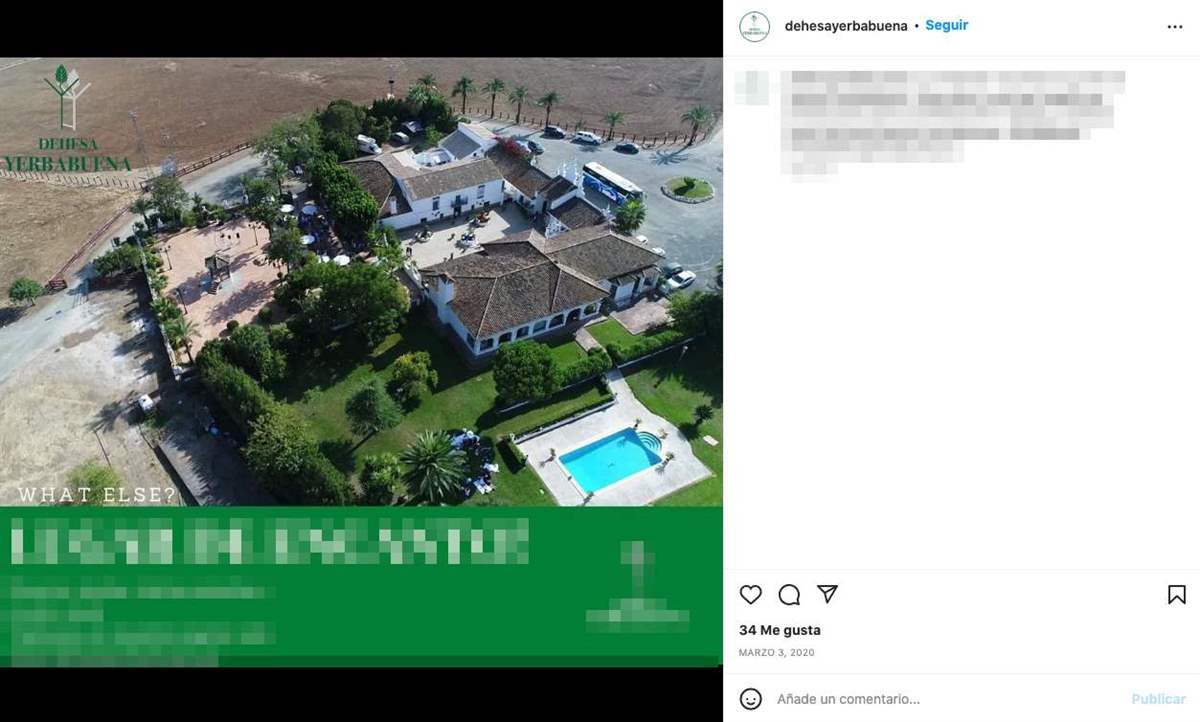Click the blue bus parked in the photo

[612, 183]
